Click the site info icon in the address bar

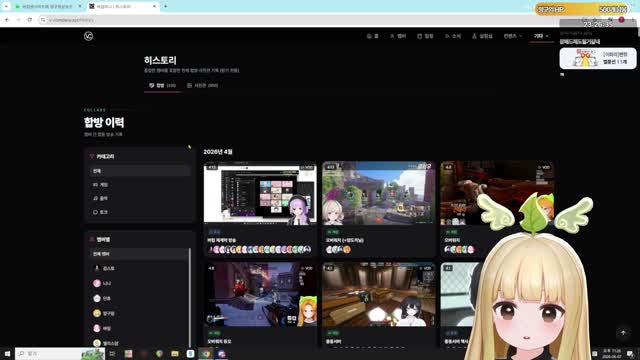[43, 20]
